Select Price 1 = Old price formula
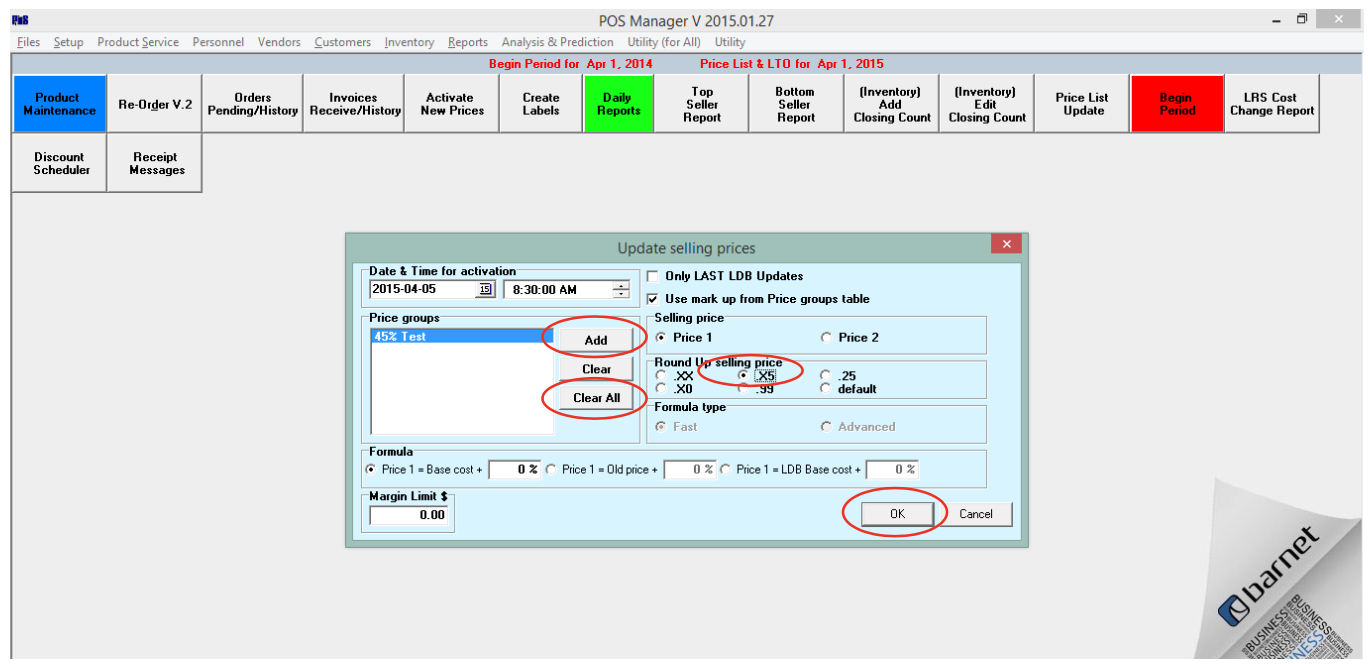This screenshot has height=664, width=1368. pyautogui.click(x=551, y=469)
